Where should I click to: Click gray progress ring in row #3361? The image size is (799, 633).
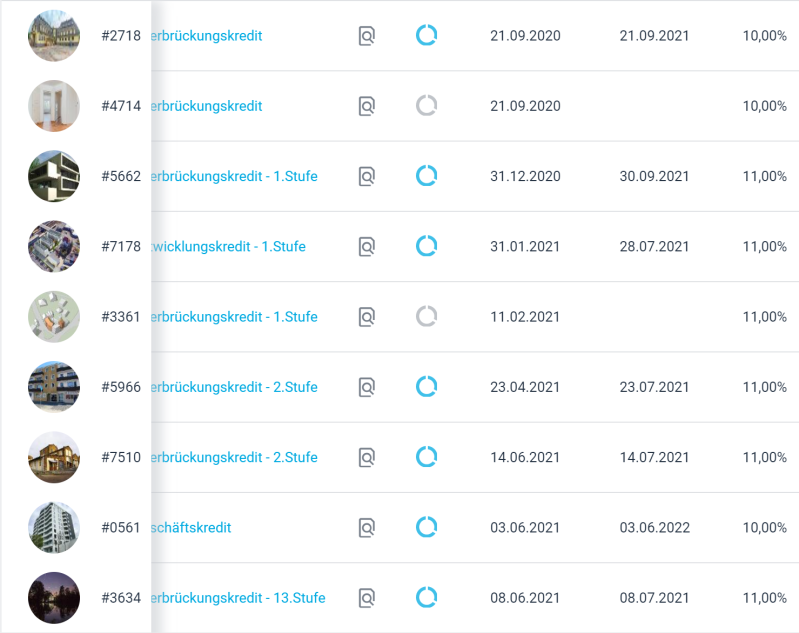[x=426, y=317]
